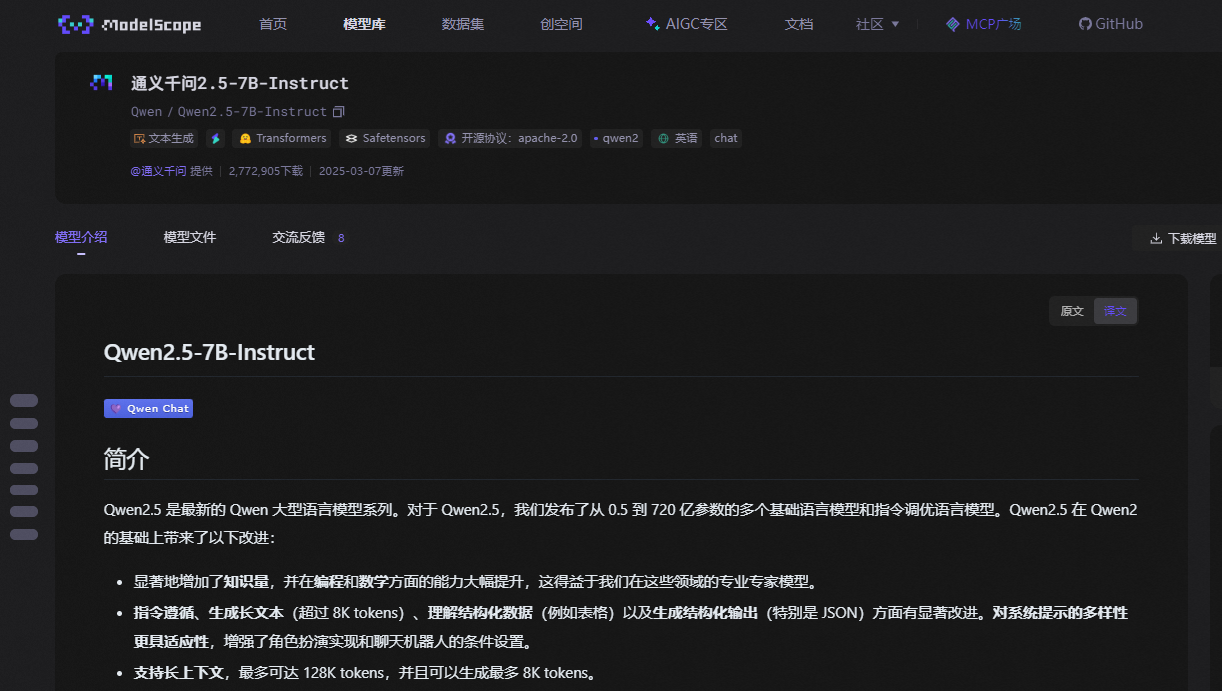Open MCP广场 plaza link
The width and height of the screenshot is (1222, 691).
[984, 24]
